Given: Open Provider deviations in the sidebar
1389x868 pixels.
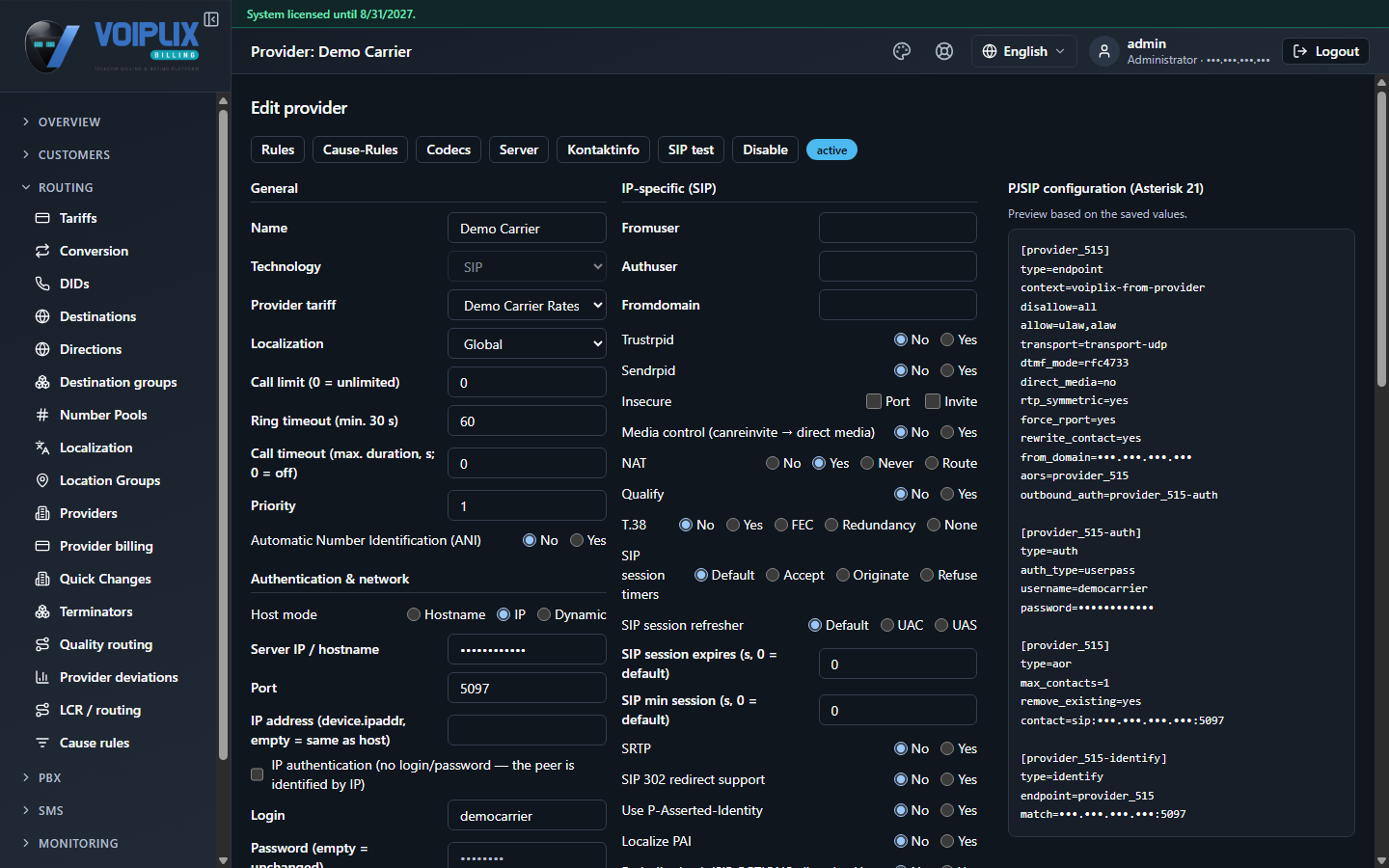Looking at the screenshot, I should click(119, 677).
